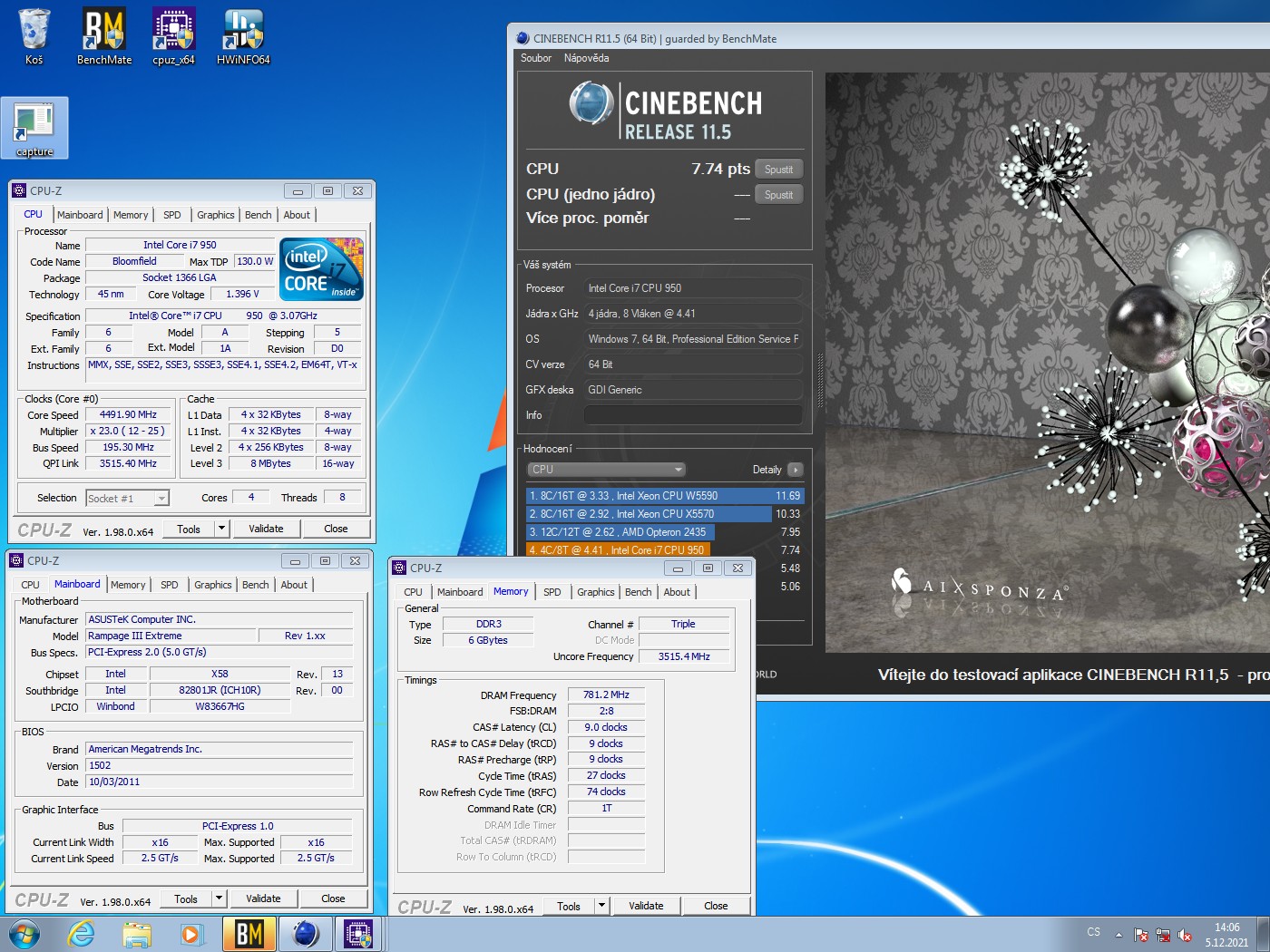Select ranking row AMD Opteron 2435

pos(664,532)
